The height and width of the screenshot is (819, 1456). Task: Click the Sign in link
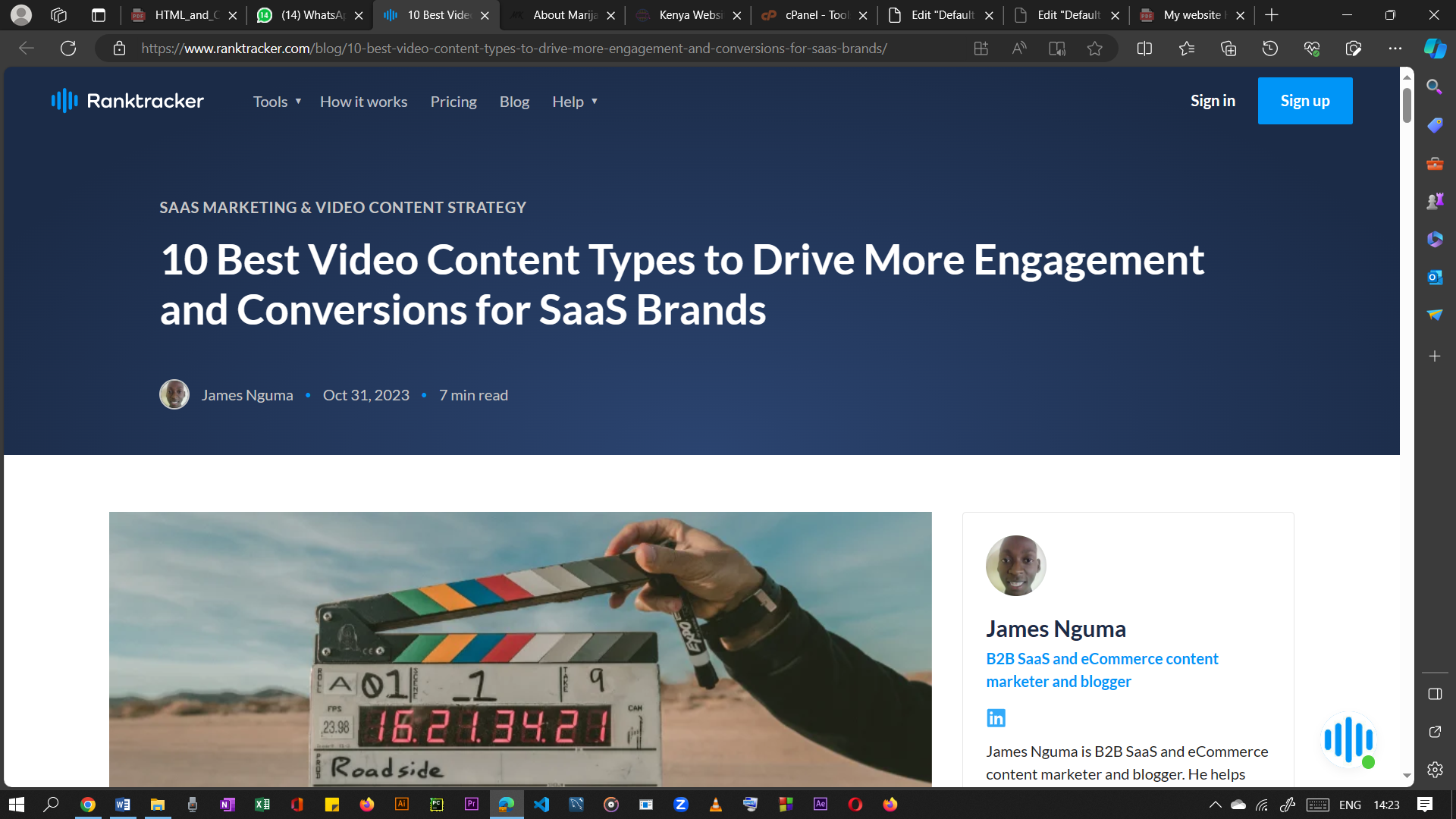1212,101
